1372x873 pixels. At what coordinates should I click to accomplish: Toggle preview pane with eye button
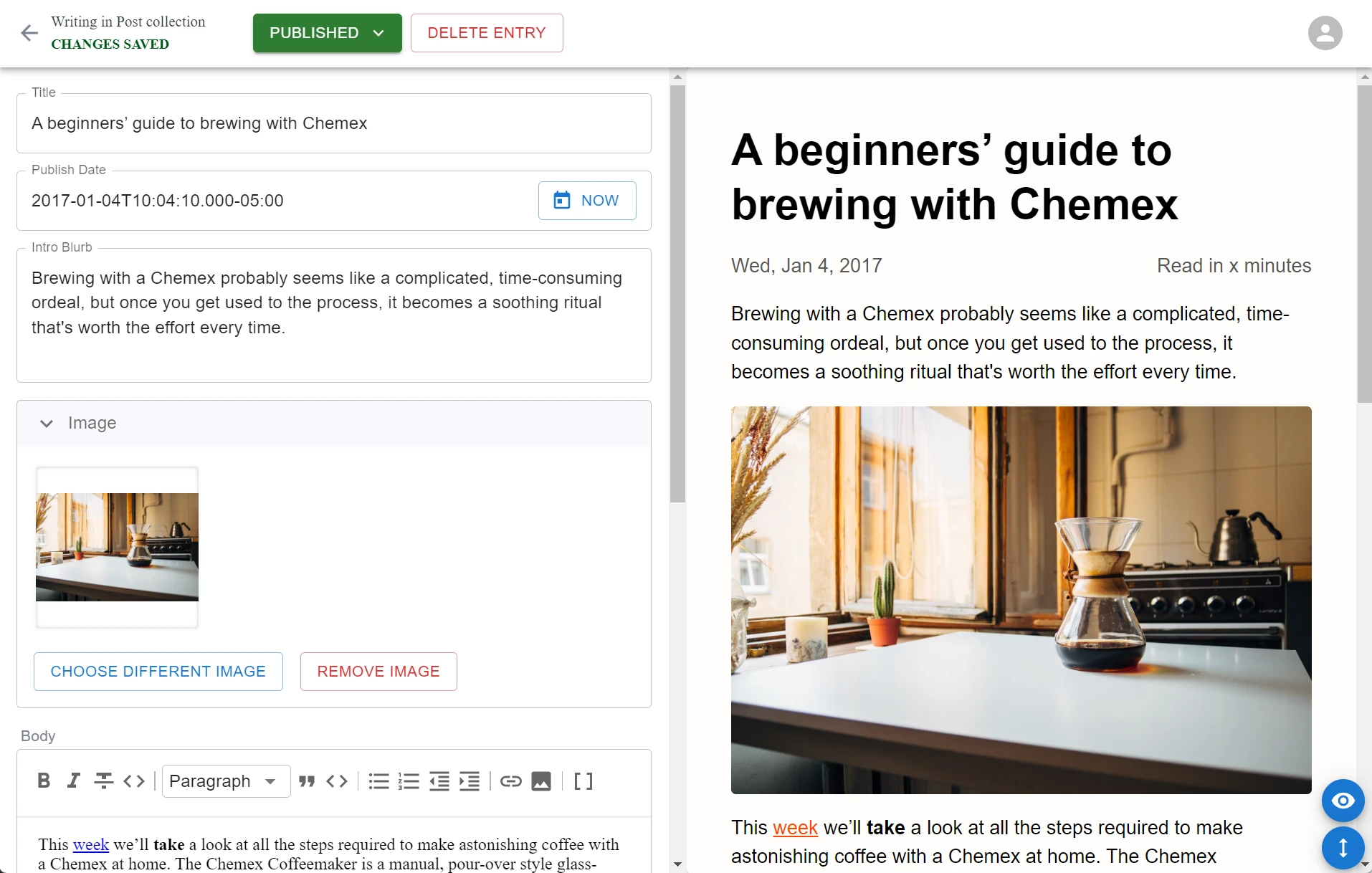[x=1342, y=800]
